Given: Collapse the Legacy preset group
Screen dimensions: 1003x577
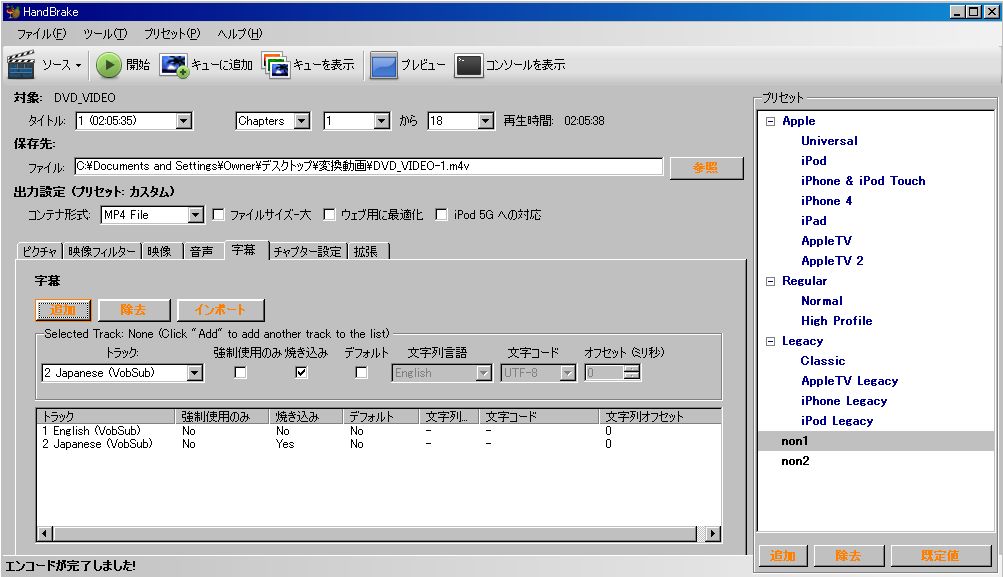Looking at the screenshot, I should point(770,341).
